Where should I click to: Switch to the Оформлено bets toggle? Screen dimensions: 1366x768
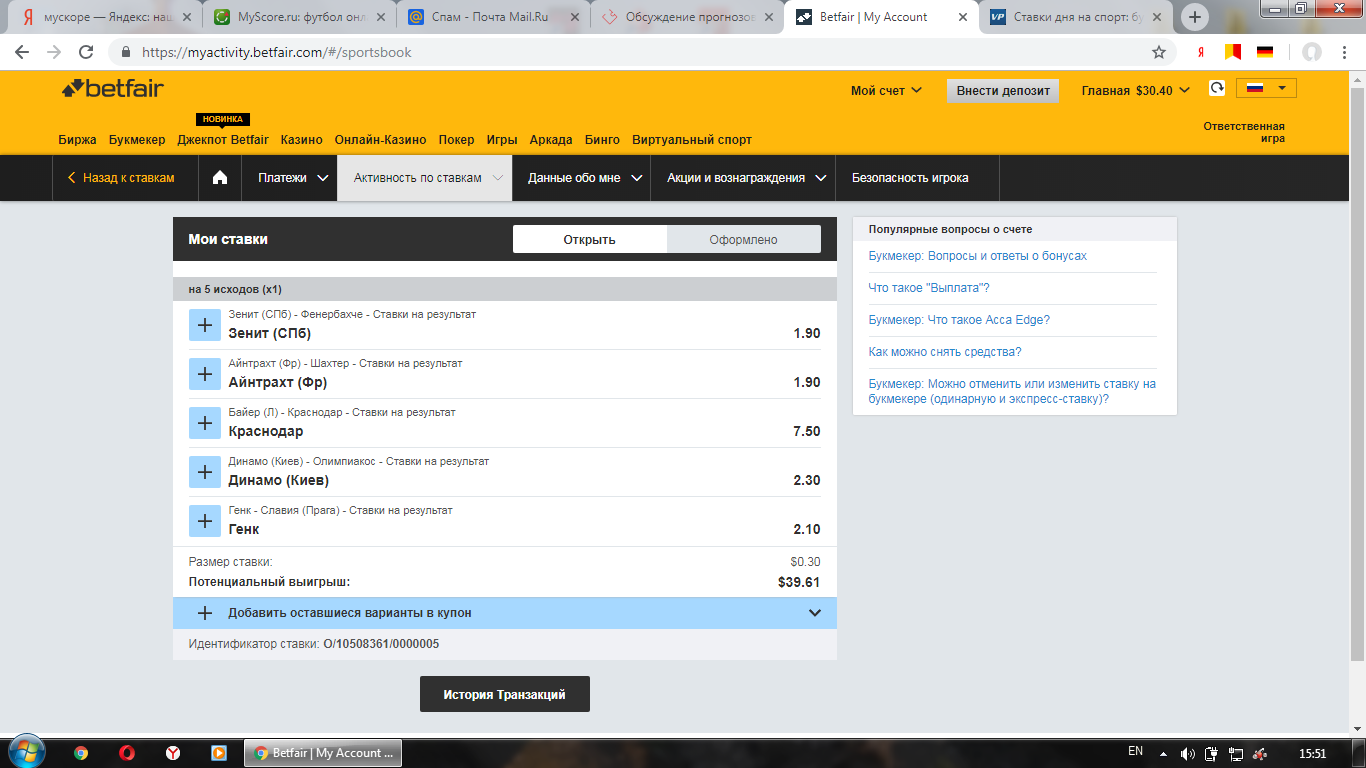pos(743,239)
